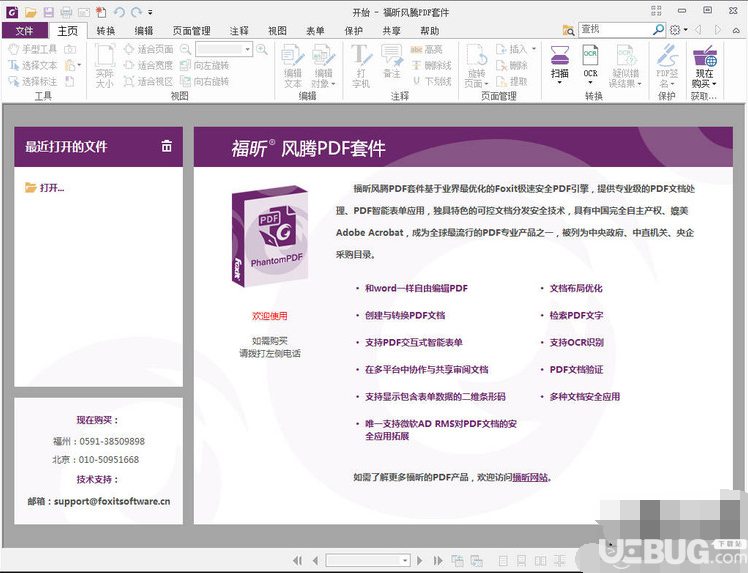The height and width of the screenshot is (573, 748).
Task: Switch to the 转换 tab
Action: coord(105,31)
